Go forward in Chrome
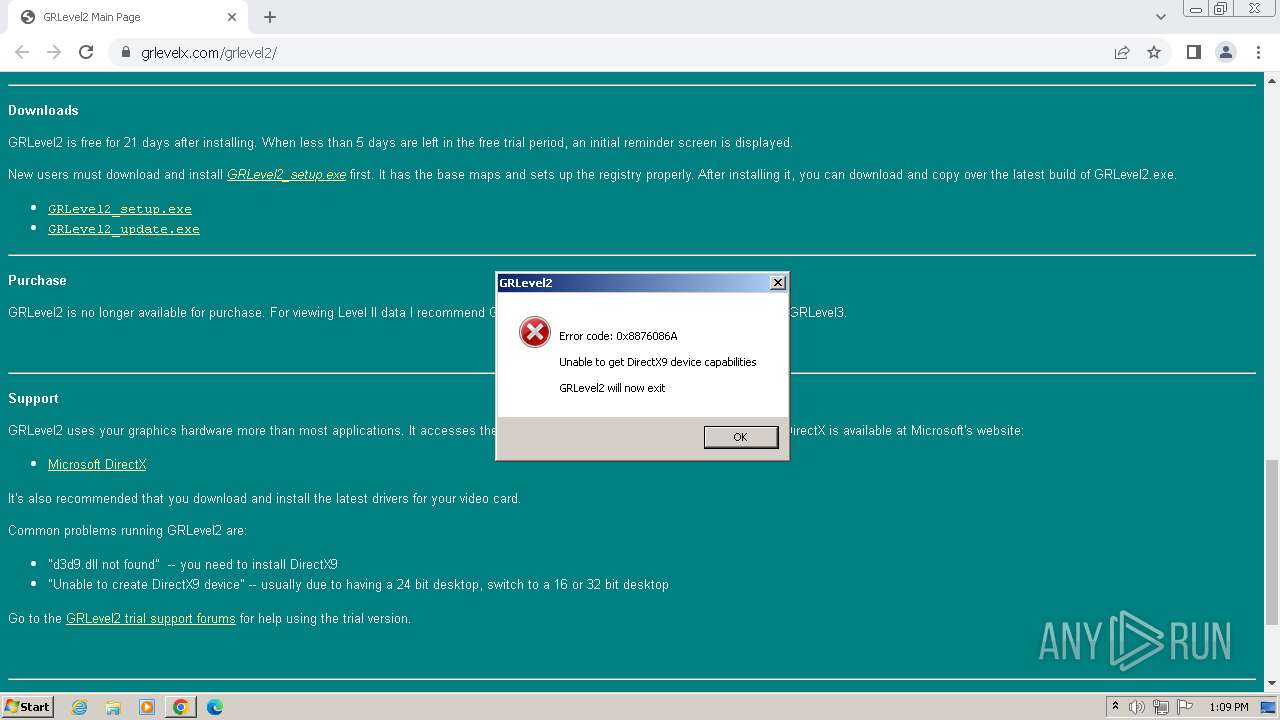The image size is (1280, 720). click(54, 52)
